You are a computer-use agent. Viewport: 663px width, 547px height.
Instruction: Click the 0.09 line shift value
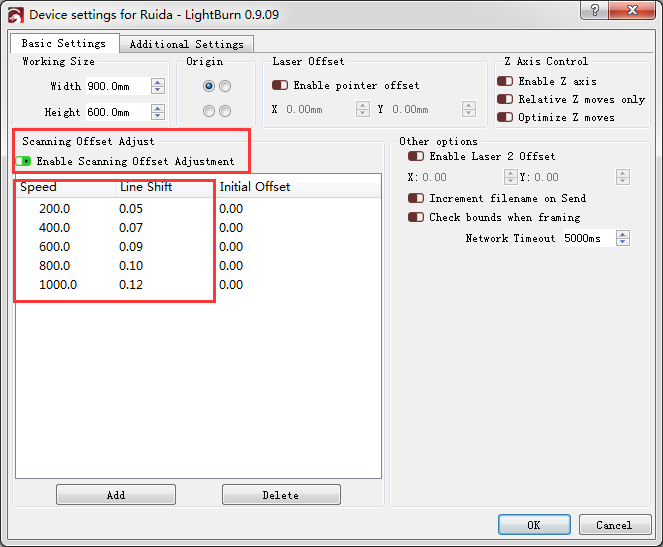(131, 247)
